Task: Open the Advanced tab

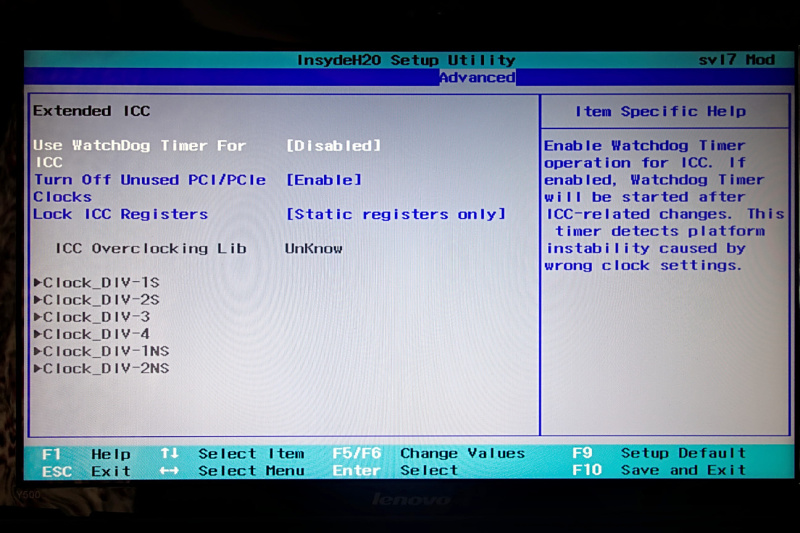Action: pyautogui.click(x=477, y=78)
